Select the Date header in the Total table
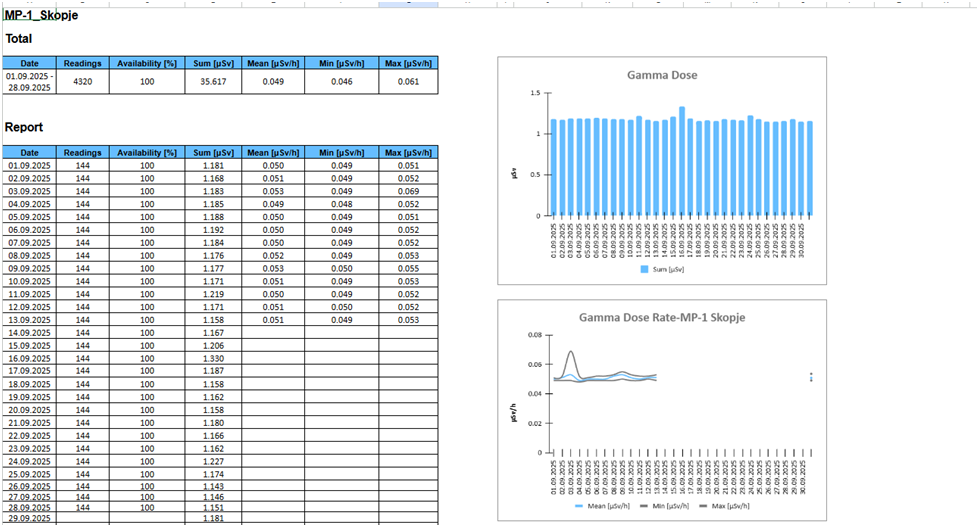 29,63
